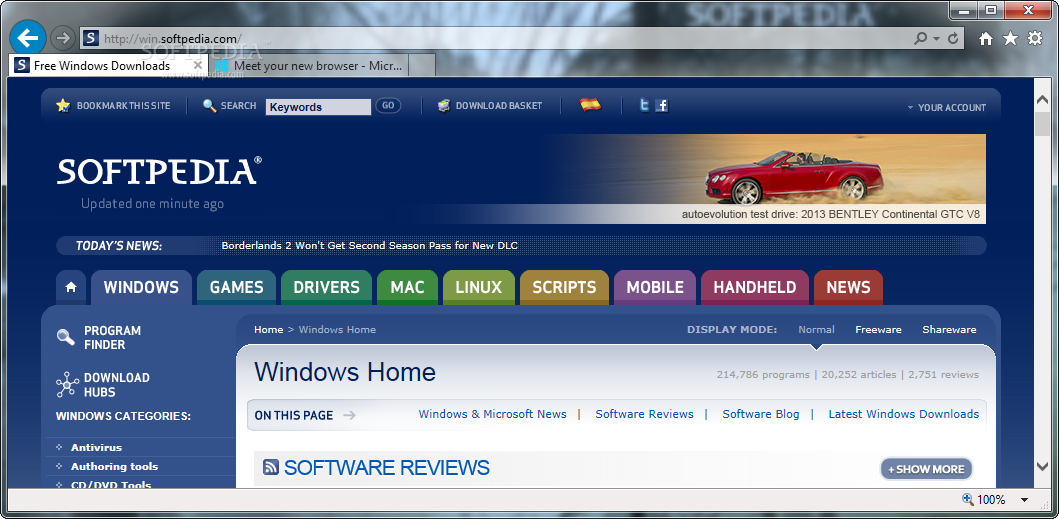Viewport: 1059px width, 519px height.
Task: Click the BOOKMARK THIS SITE link
Action: 124,106
